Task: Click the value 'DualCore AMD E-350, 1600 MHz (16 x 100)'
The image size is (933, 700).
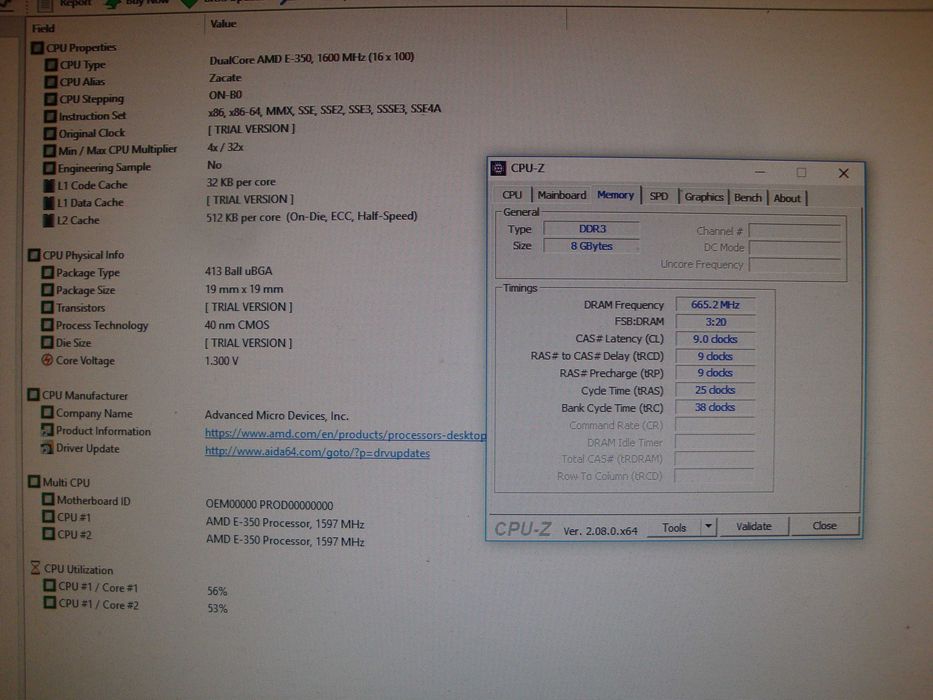Action: point(312,58)
